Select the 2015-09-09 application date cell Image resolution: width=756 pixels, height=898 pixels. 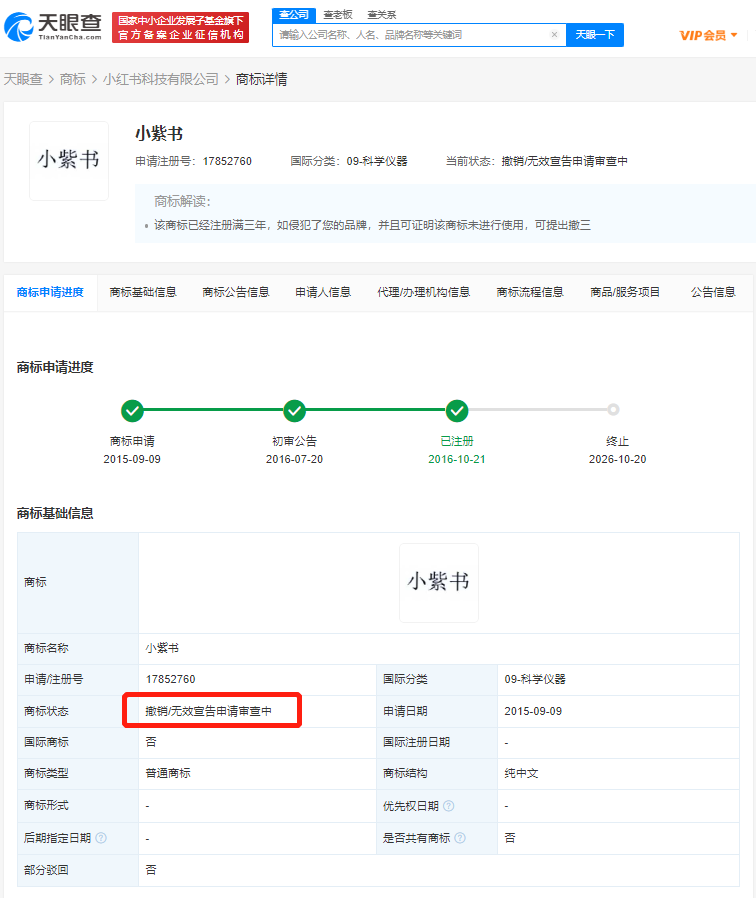(x=619, y=711)
